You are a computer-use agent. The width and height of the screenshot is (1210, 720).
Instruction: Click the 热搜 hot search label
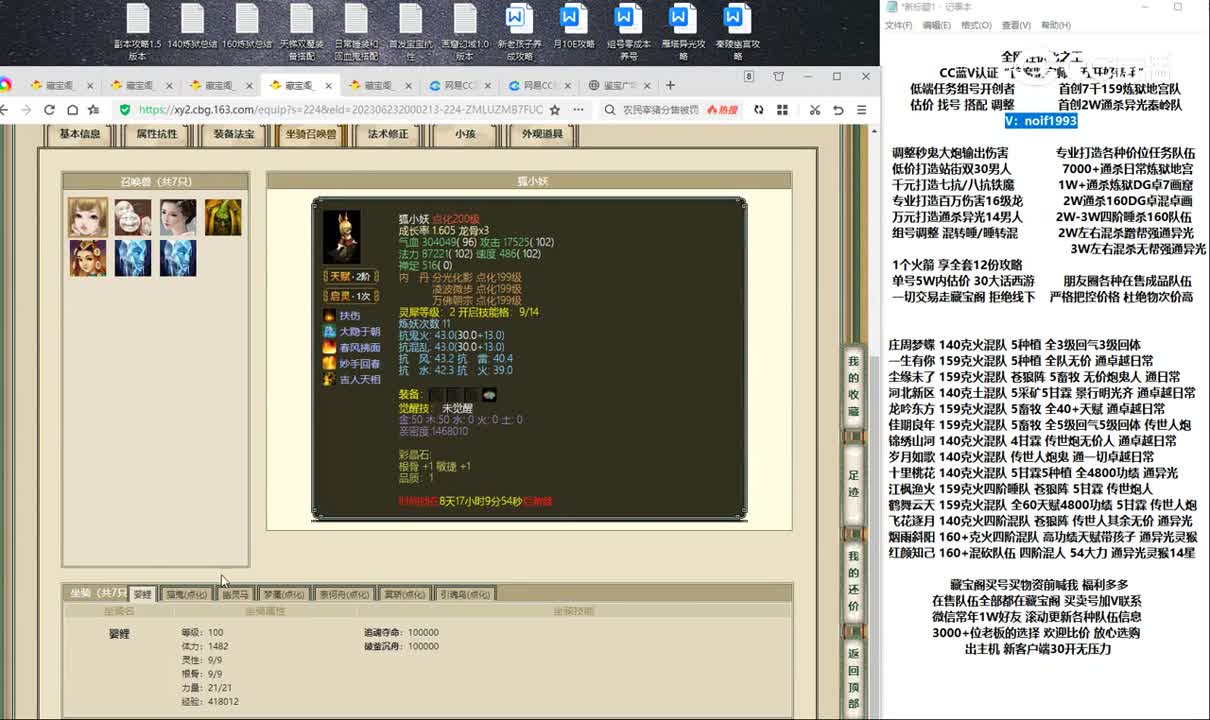(x=722, y=109)
